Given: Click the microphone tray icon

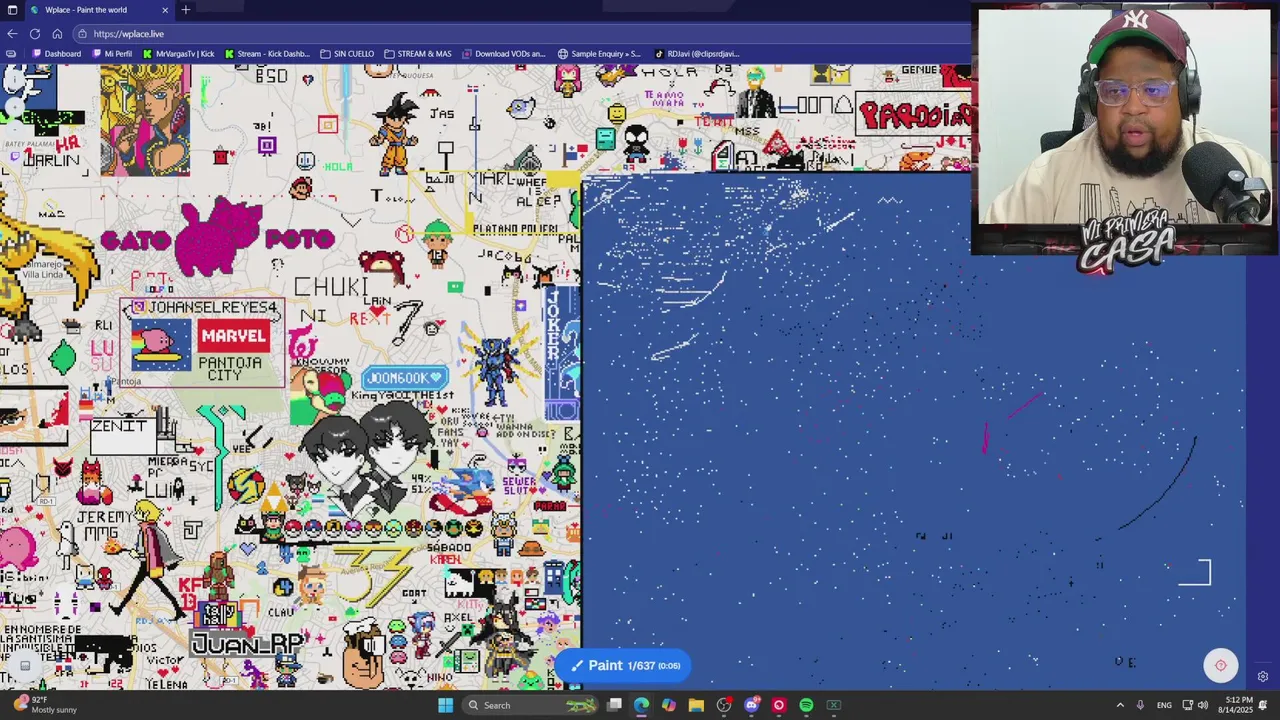Looking at the screenshot, I should (x=1141, y=705).
